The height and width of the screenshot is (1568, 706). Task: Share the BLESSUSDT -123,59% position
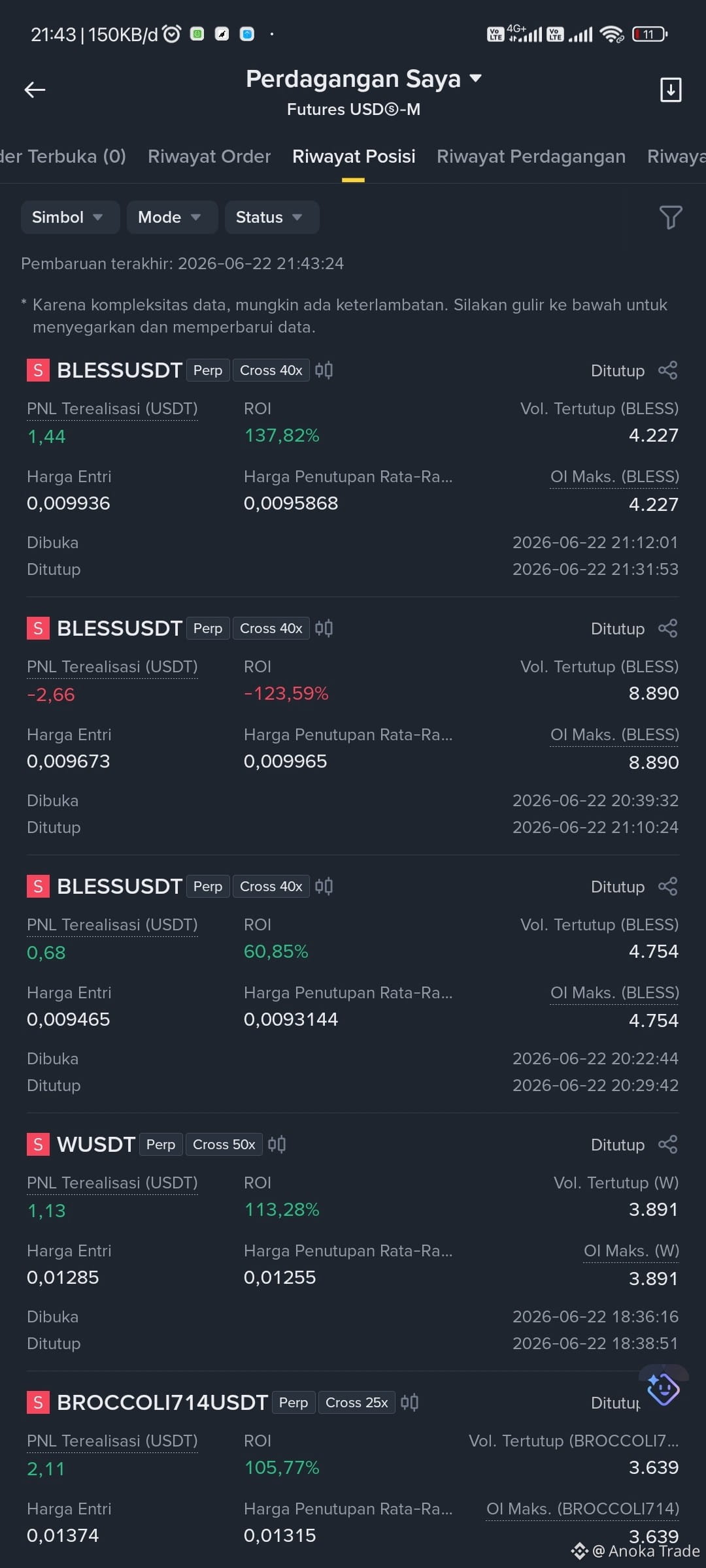667,629
